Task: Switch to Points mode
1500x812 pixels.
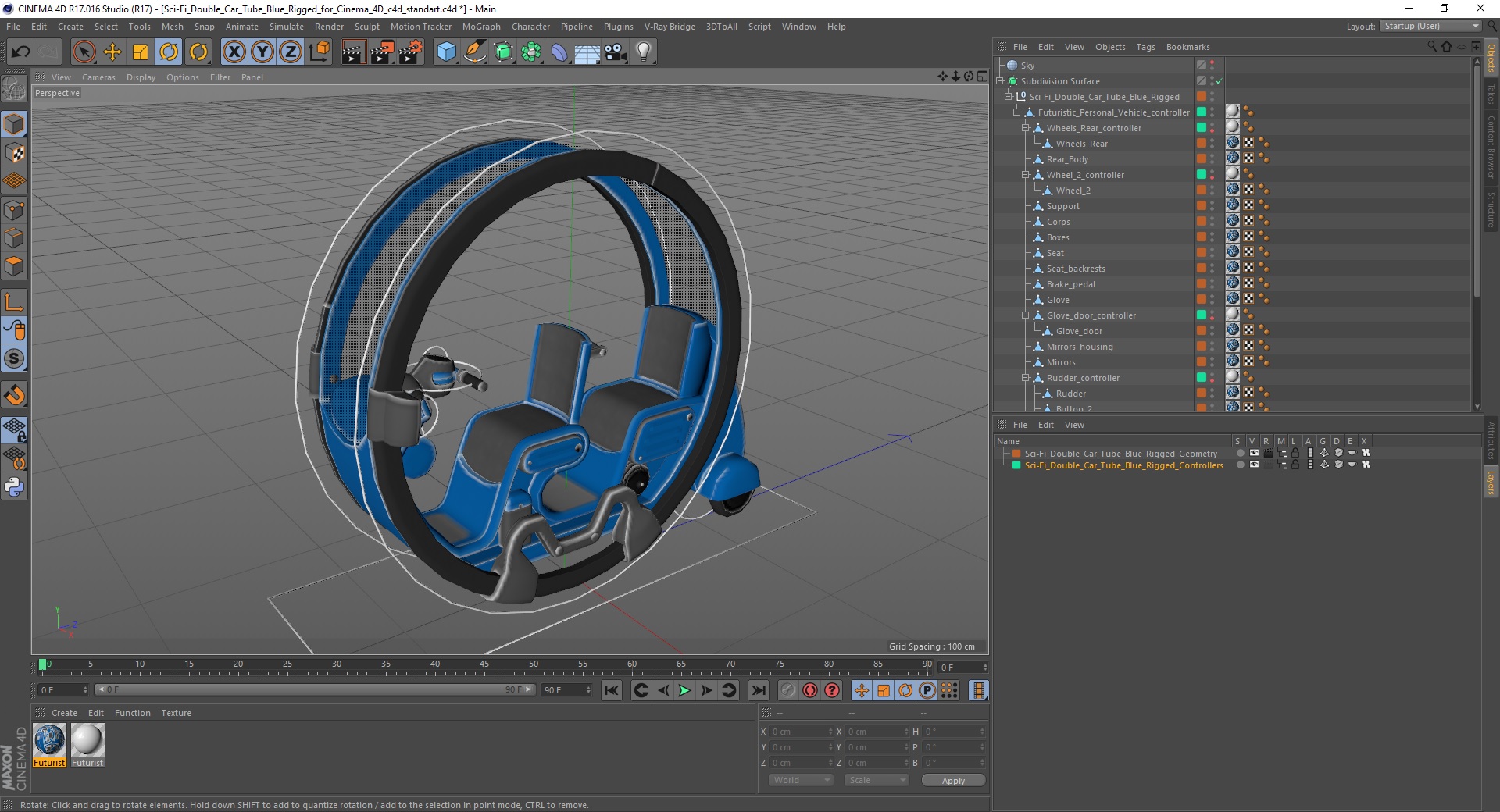Action: click(x=14, y=210)
